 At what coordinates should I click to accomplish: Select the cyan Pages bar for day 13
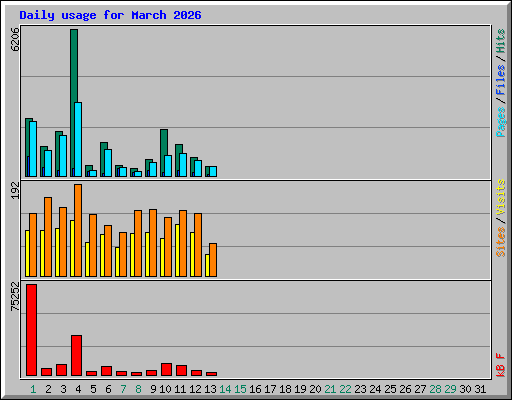coord(213,171)
